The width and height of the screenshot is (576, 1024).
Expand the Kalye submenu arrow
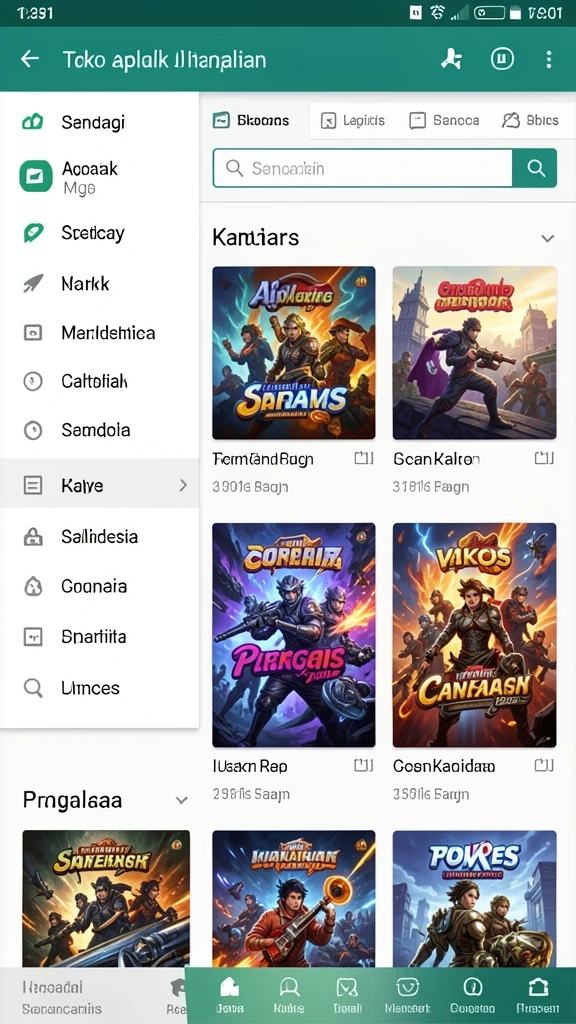coord(183,485)
